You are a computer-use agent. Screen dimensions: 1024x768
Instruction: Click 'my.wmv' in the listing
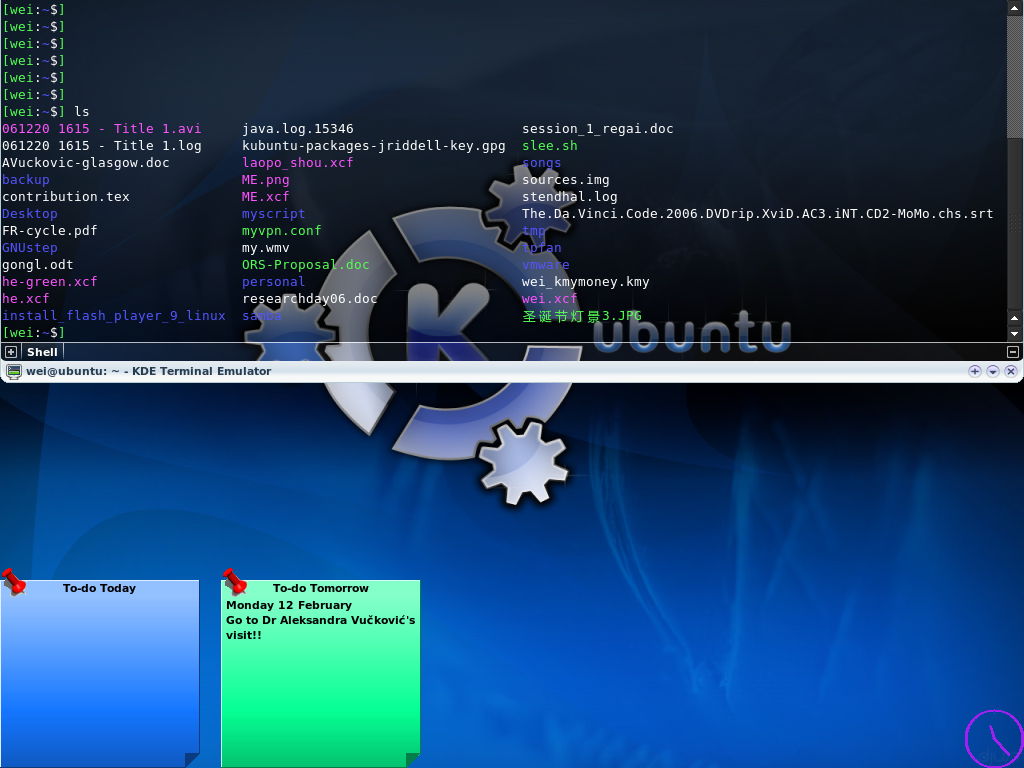(x=266, y=248)
